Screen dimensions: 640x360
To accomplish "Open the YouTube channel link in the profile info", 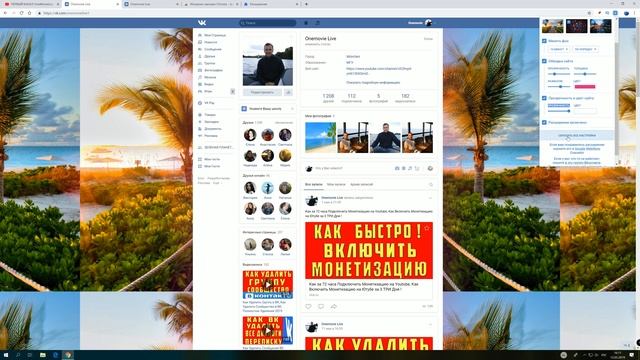I will (x=378, y=71).
